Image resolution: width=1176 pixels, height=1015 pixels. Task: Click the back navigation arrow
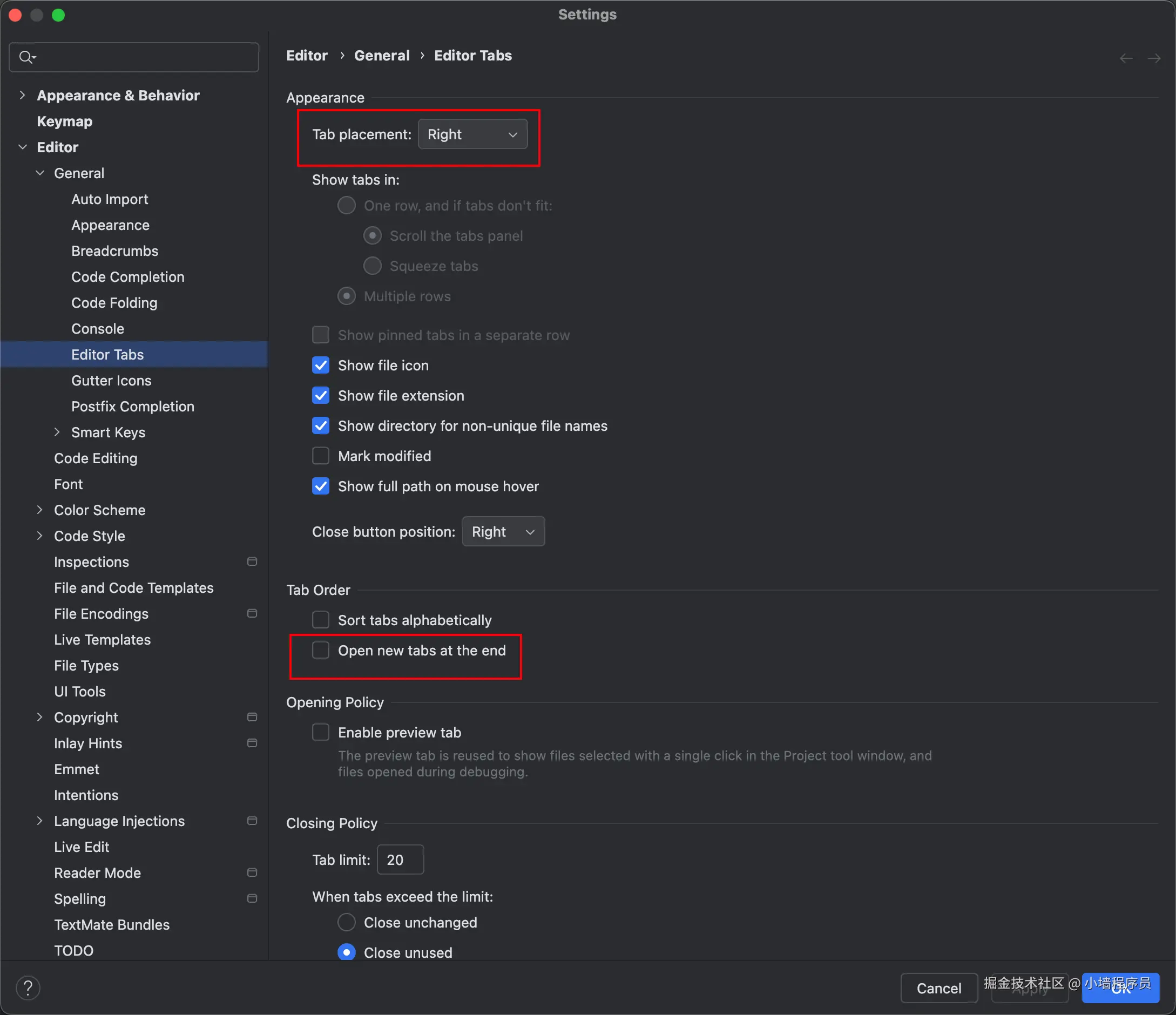tap(1126, 58)
